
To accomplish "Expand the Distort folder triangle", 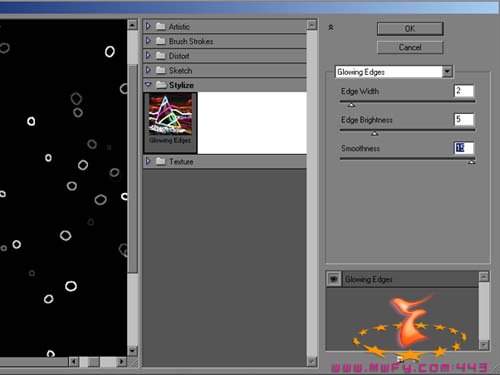I will tap(148, 55).
